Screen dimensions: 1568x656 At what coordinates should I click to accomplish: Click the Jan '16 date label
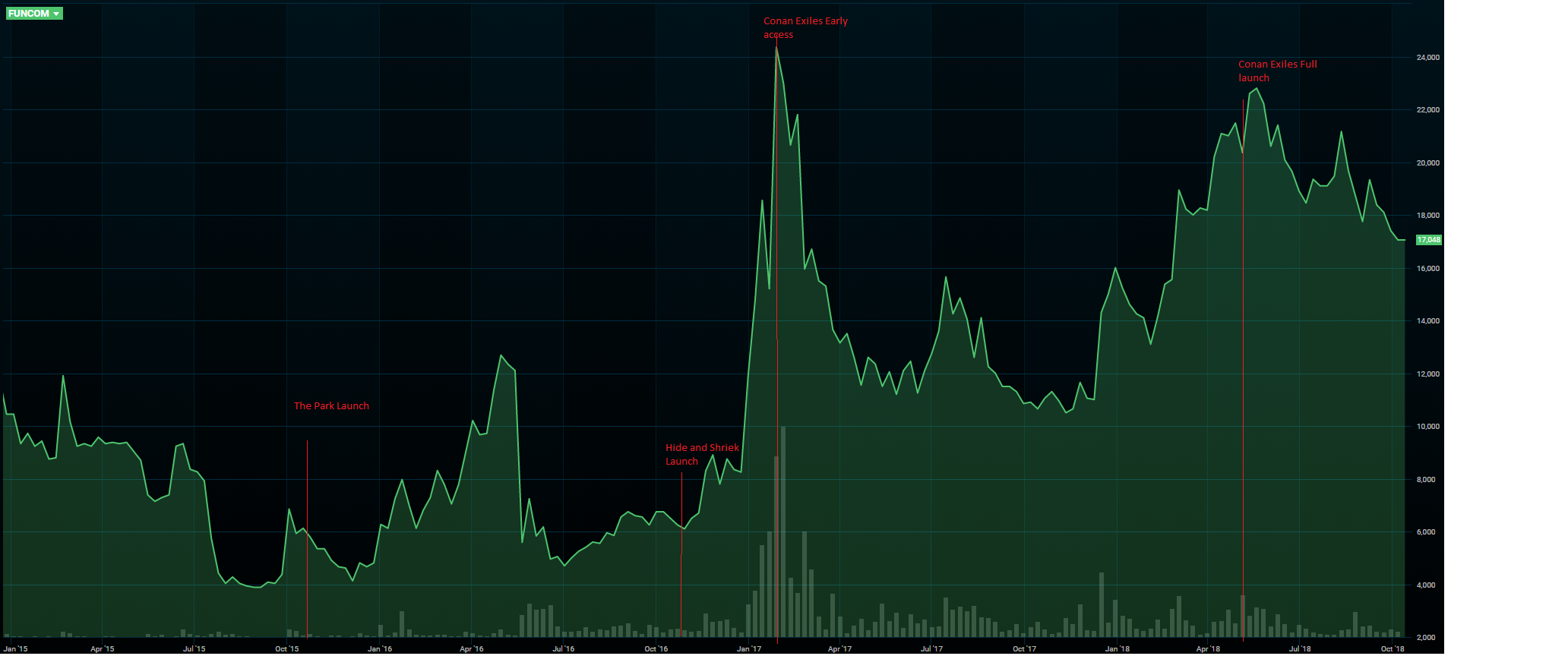[x=380, y=649]
